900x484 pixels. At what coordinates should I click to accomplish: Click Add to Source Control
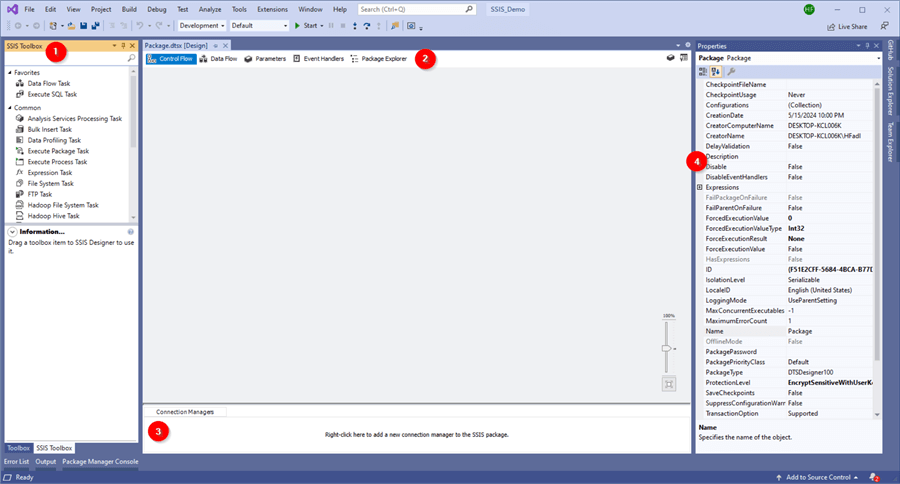click(x=817, y=477)
